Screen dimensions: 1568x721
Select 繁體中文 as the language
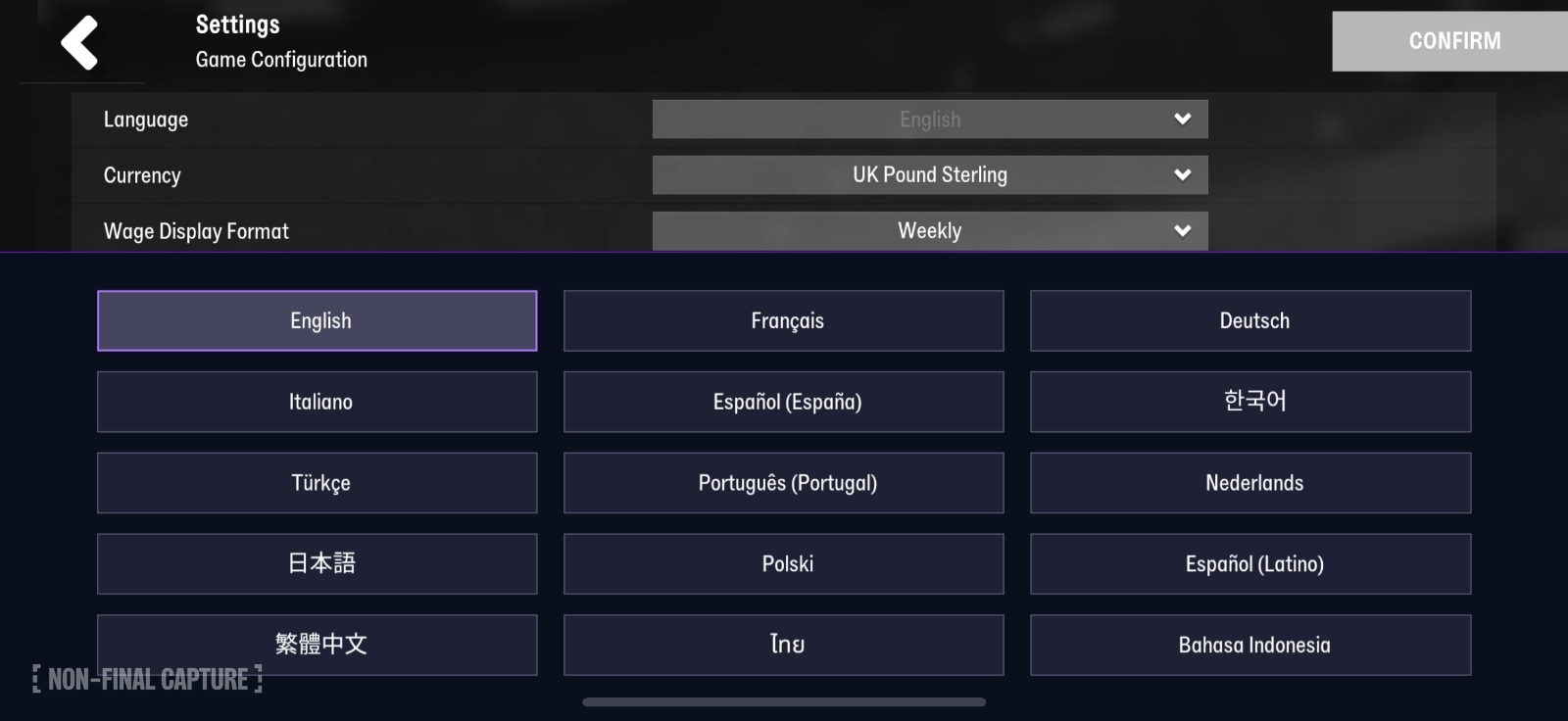(x=317, y=645)
